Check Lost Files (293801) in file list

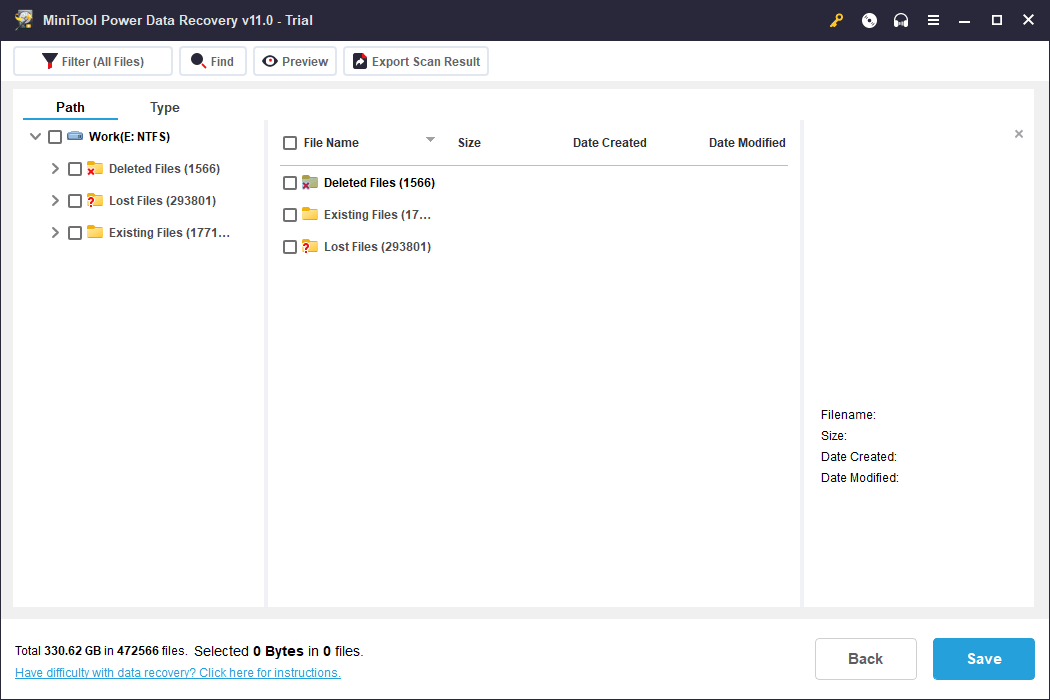[x=290, y=247]
